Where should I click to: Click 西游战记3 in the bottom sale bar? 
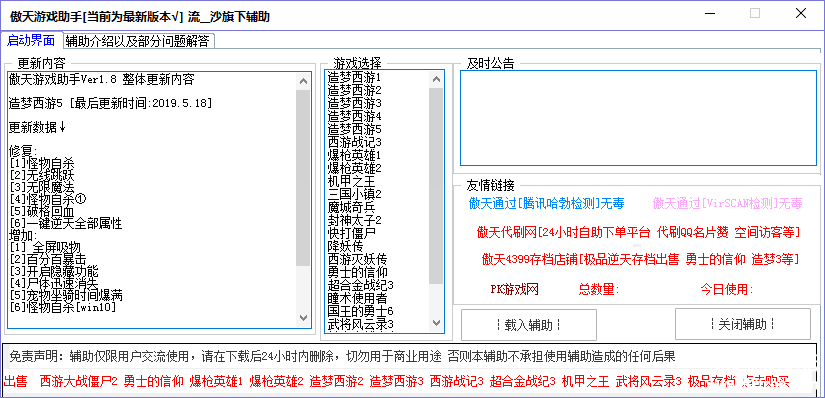457,381
